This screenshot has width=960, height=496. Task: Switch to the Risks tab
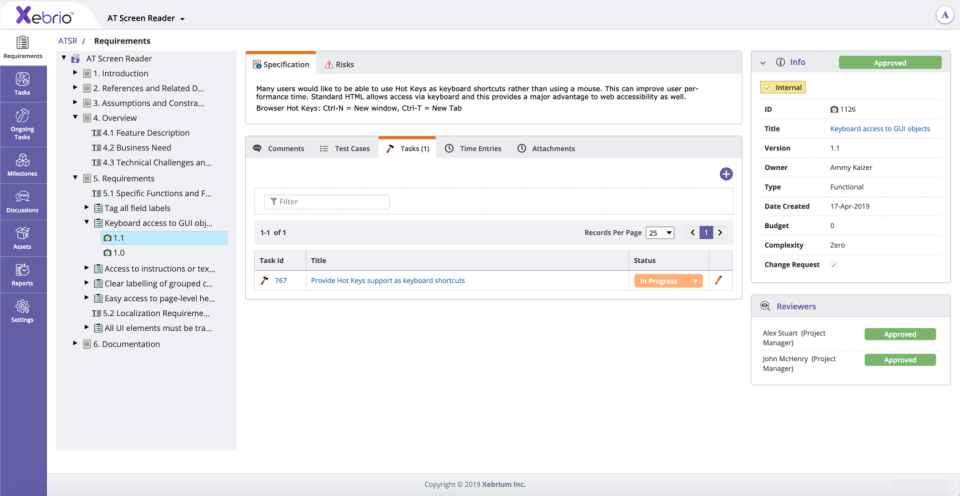(339, 64)
